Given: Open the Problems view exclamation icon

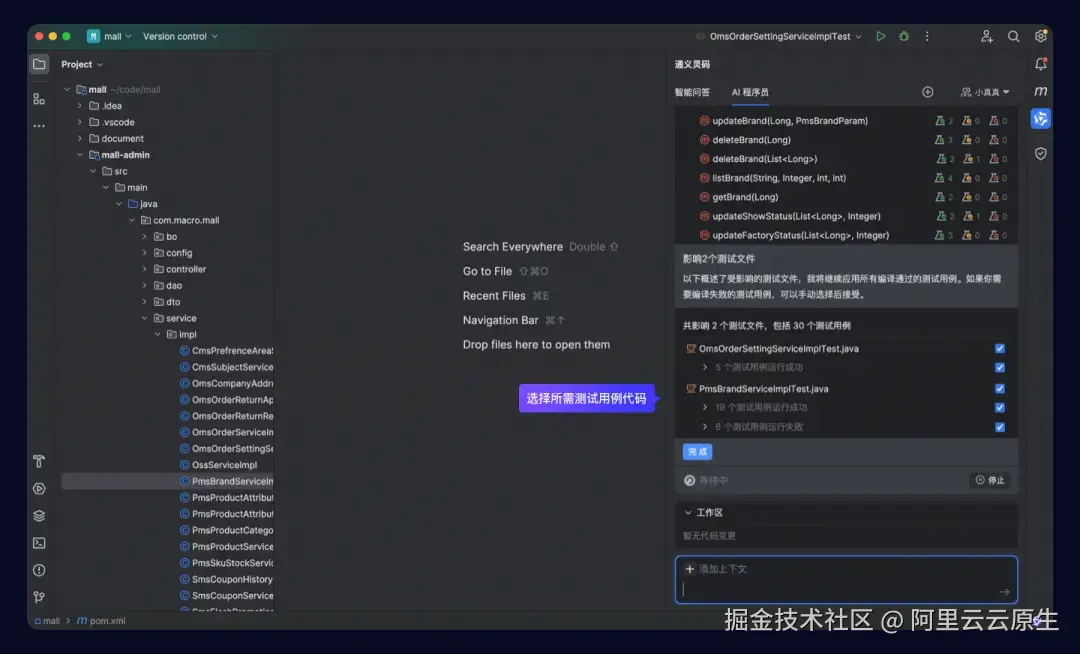Looking at the screenshot, I should pos(38,570).
